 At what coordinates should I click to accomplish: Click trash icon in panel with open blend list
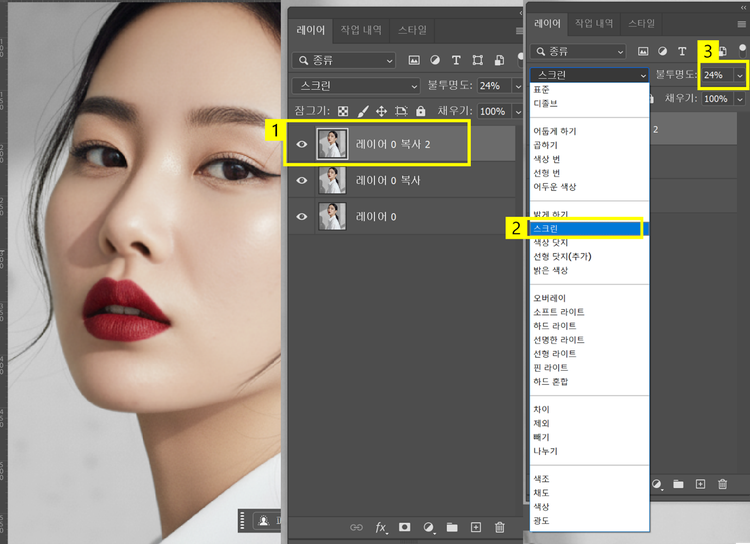(723, 484)
